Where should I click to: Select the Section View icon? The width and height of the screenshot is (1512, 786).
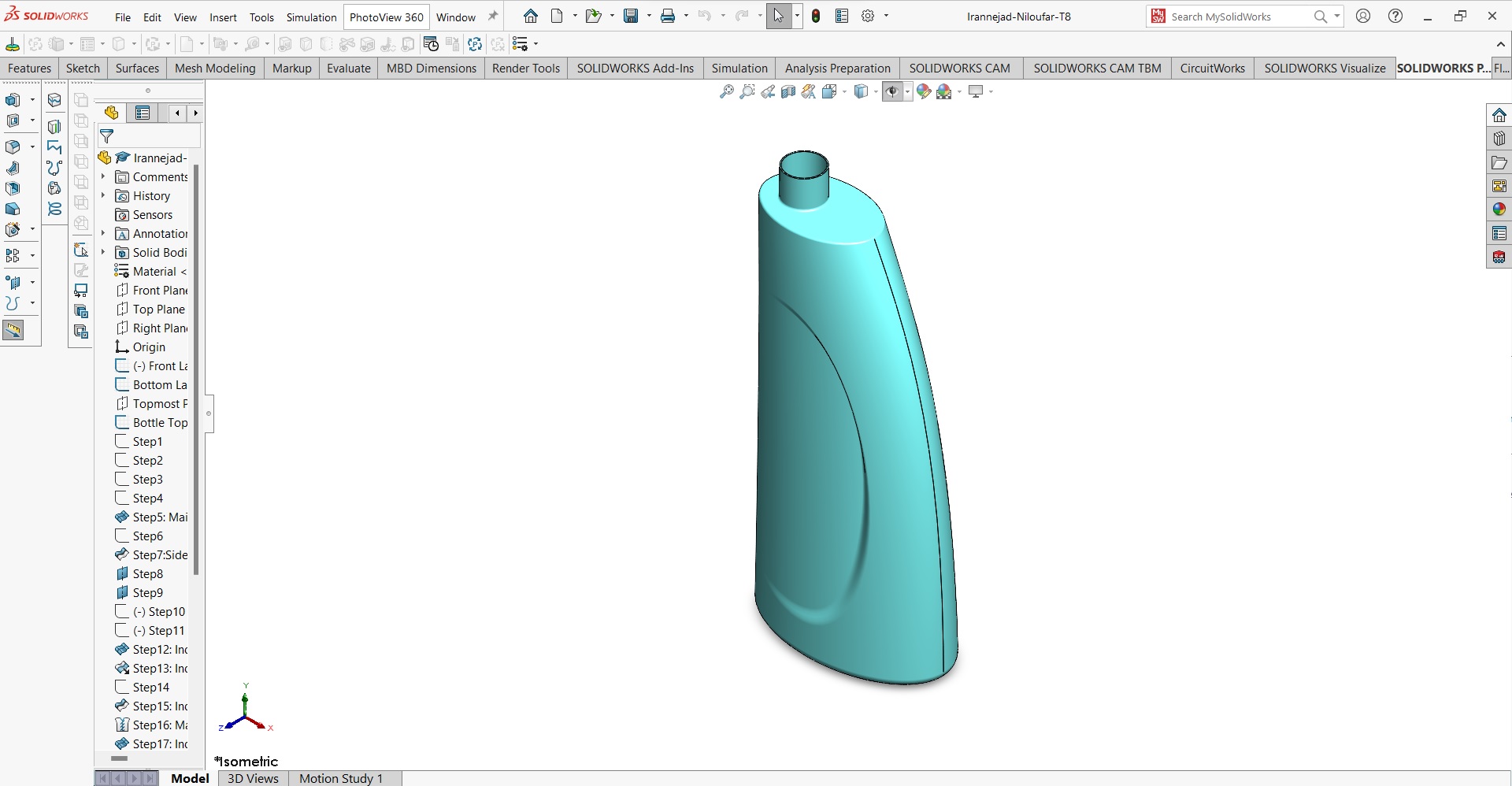tap(788, 92)
